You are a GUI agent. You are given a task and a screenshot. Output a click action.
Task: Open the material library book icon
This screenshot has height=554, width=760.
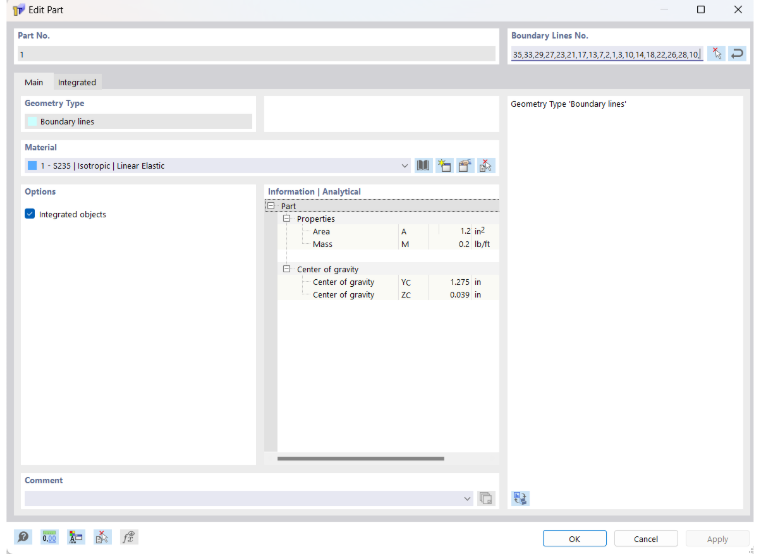tap(423, 166)
